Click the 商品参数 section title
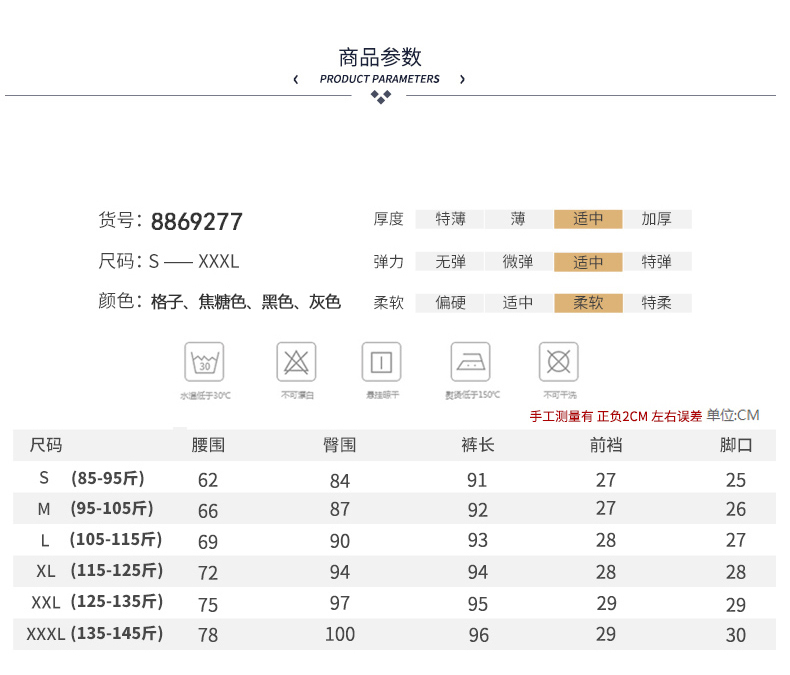 (380, 56)
